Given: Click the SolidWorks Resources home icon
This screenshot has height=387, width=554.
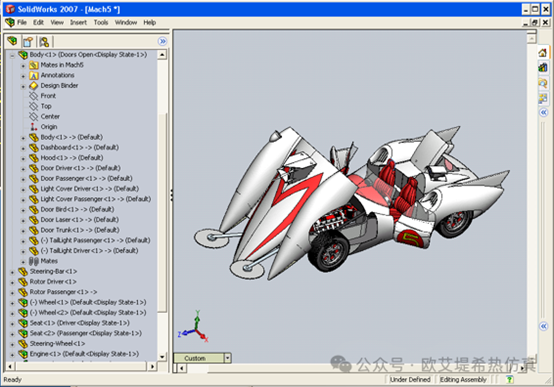Looking at the screenshot, I should [543, 53].
